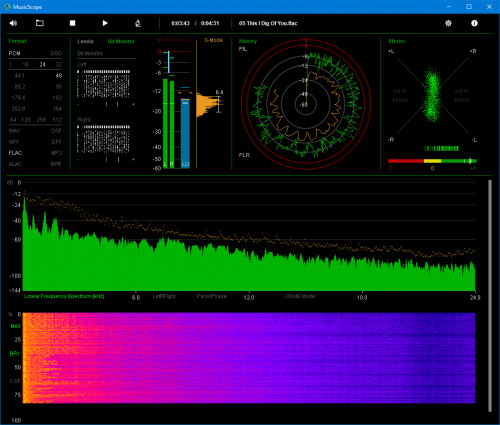Toggle the Left/Right spectrum mode
Image resolution: width=500 pixels, height=425 pixels.
164,296
